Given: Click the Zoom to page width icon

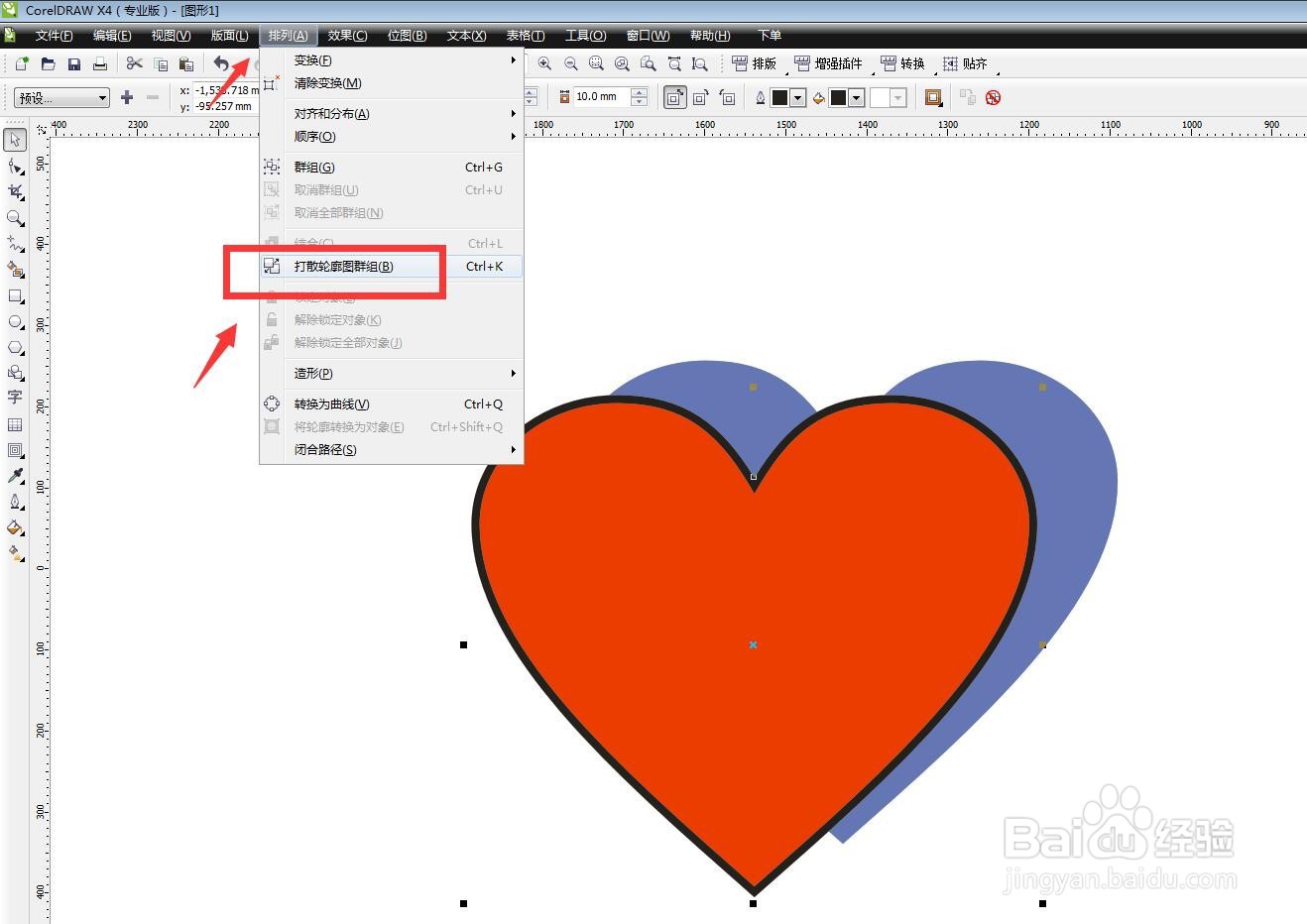Looking at the screenshot, I should [674, 63].
